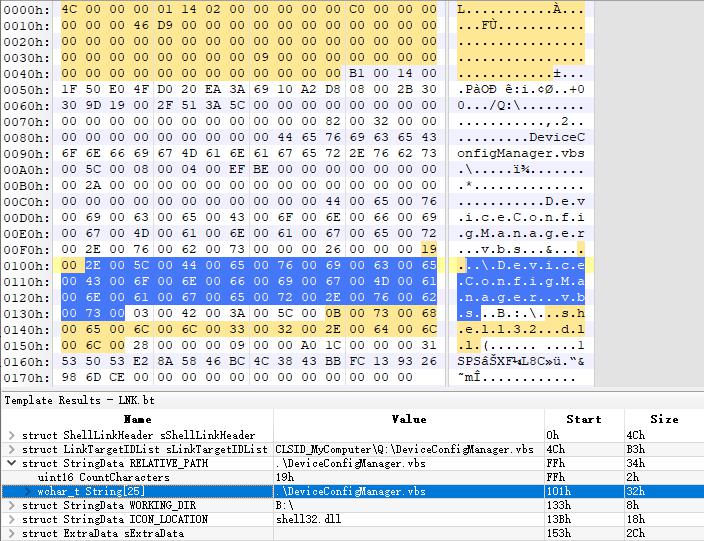Click byte 19 at end of row 00F0h
The image size is (704, 541).
[429, 249]
